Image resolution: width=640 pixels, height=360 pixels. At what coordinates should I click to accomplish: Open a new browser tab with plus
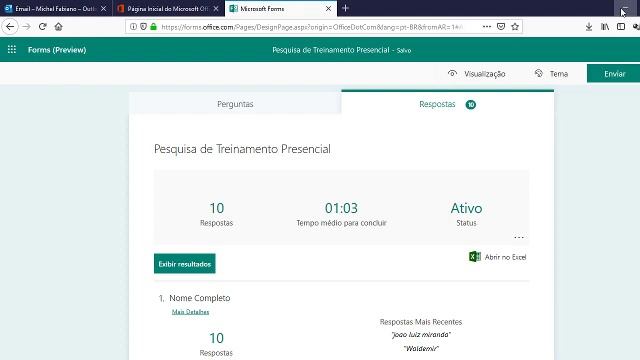(345, 8)
